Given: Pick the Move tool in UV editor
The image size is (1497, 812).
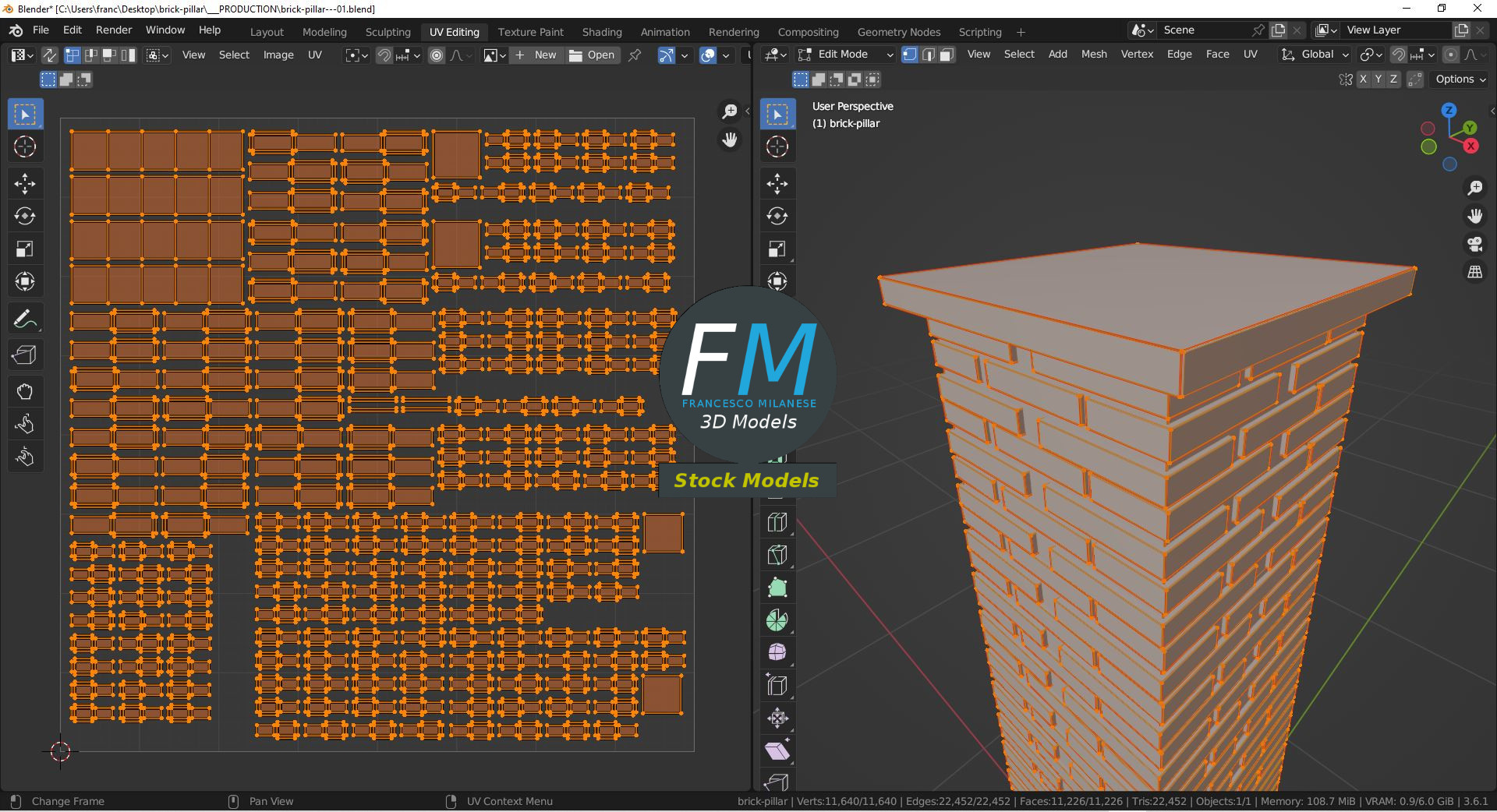Looking at the screenshot, I should pyautogui.click(x=25, y=184).
